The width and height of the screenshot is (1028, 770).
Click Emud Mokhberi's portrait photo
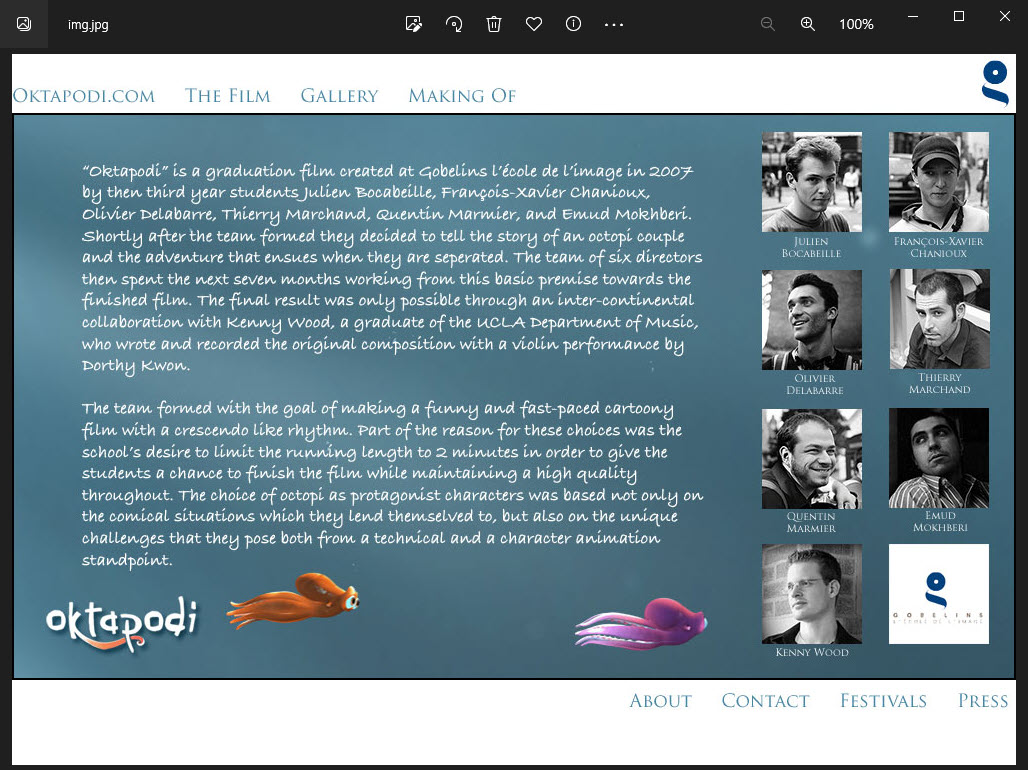click(x=939, y=458)
